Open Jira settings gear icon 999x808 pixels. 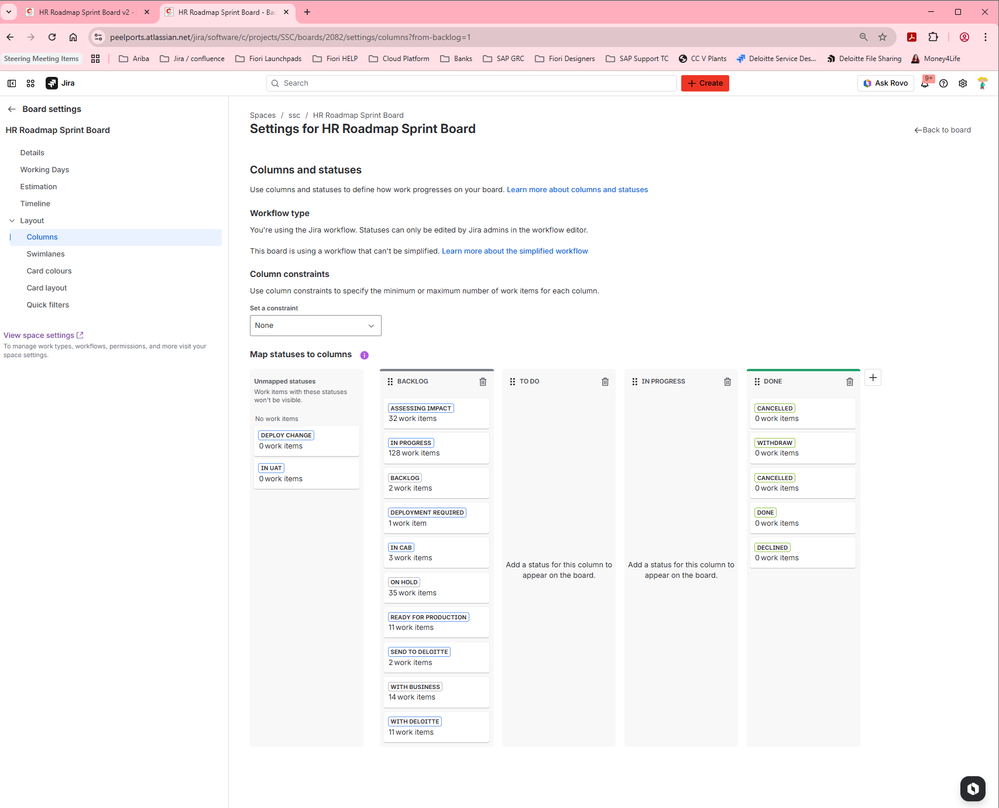962,83
